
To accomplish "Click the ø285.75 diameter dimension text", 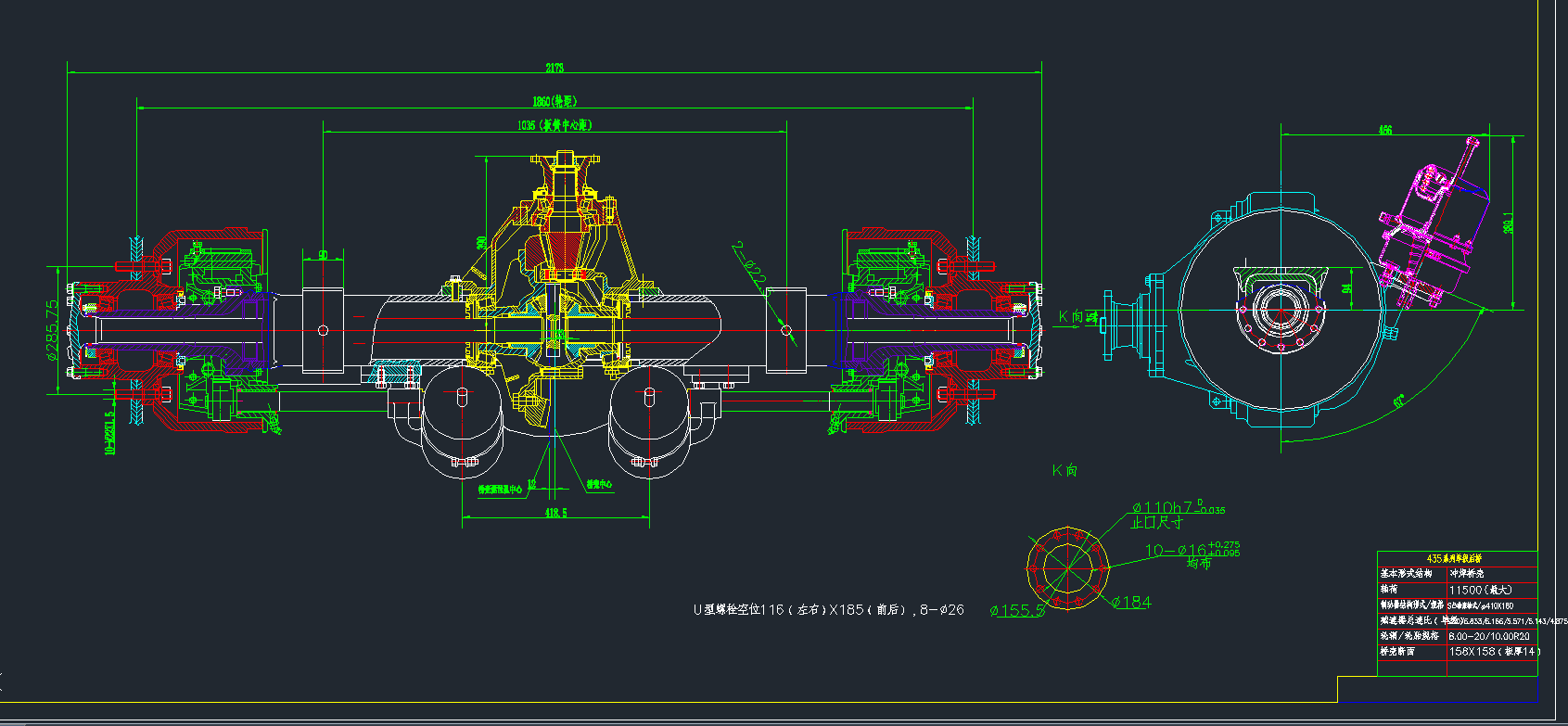I will 53,328.
